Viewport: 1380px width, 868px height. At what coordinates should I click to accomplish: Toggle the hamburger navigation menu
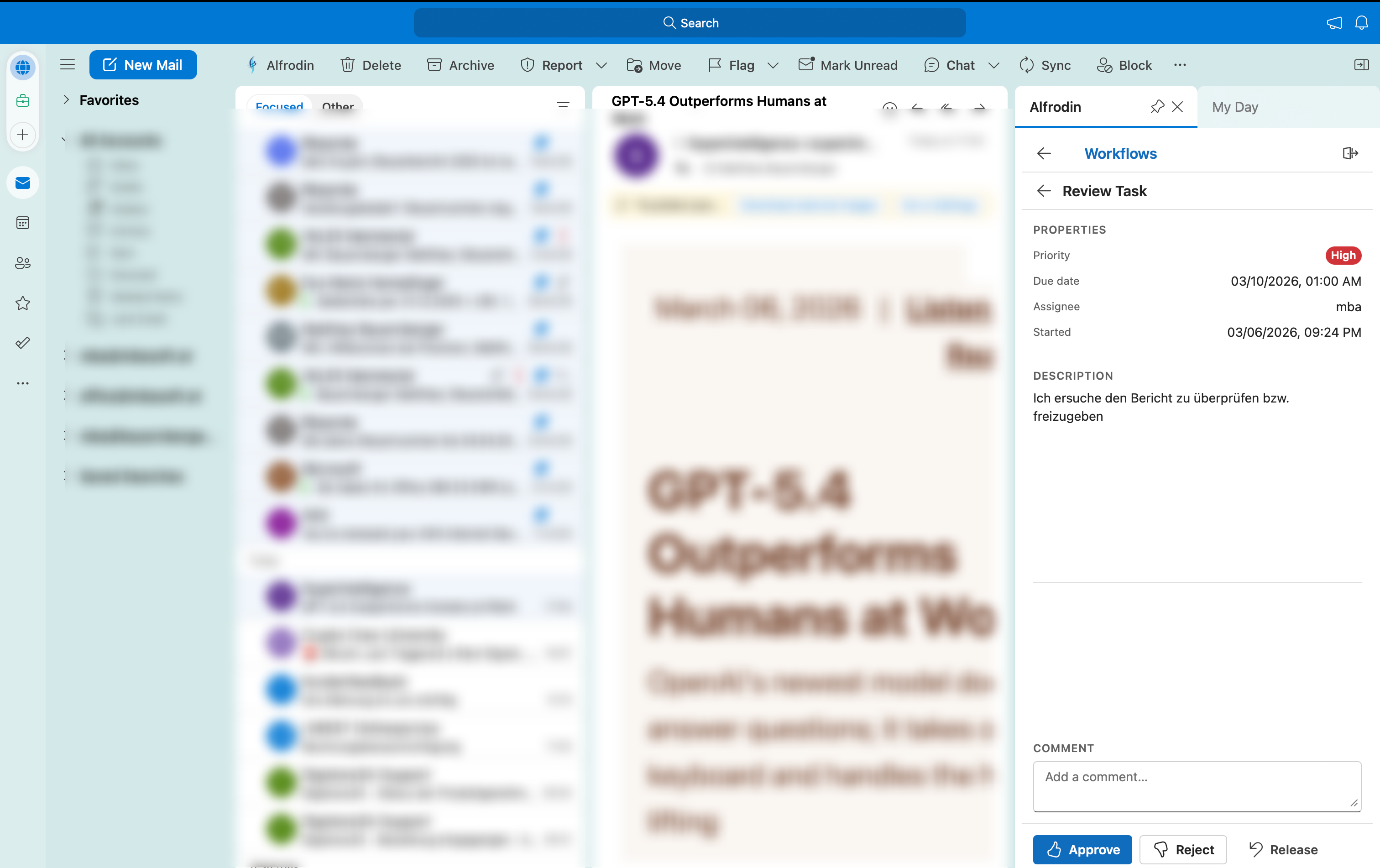[68, 65]
